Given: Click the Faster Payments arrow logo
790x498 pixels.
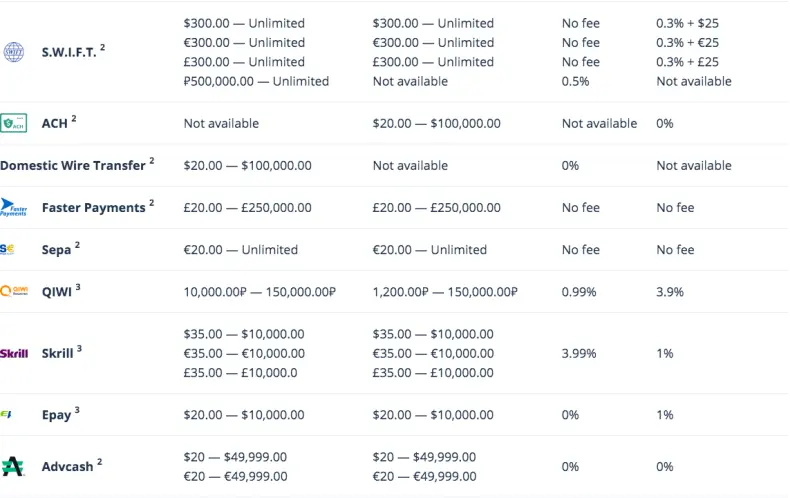Looking at the screenshot, I should pos(14,207).
